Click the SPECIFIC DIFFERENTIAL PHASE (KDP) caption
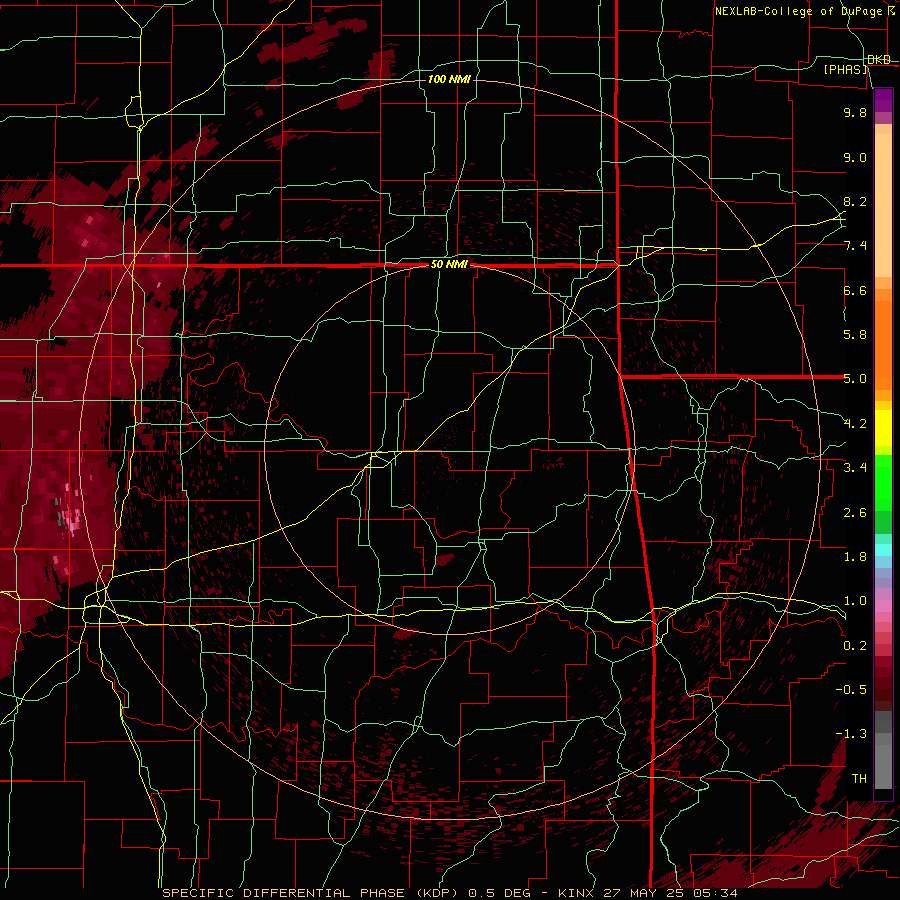Image resolution: width=900 pixels, height=900 pixels. click(x=313, y=893)
